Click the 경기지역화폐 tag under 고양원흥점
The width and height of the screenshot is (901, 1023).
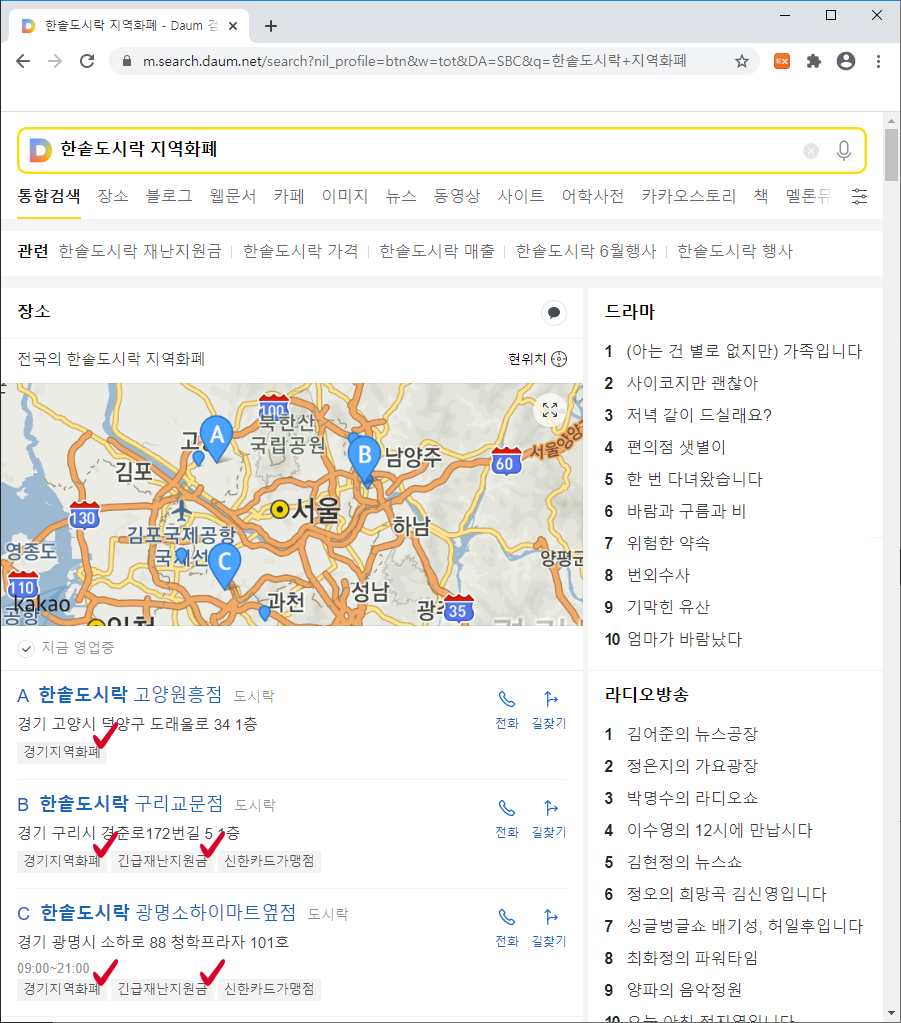click(62, 752)
